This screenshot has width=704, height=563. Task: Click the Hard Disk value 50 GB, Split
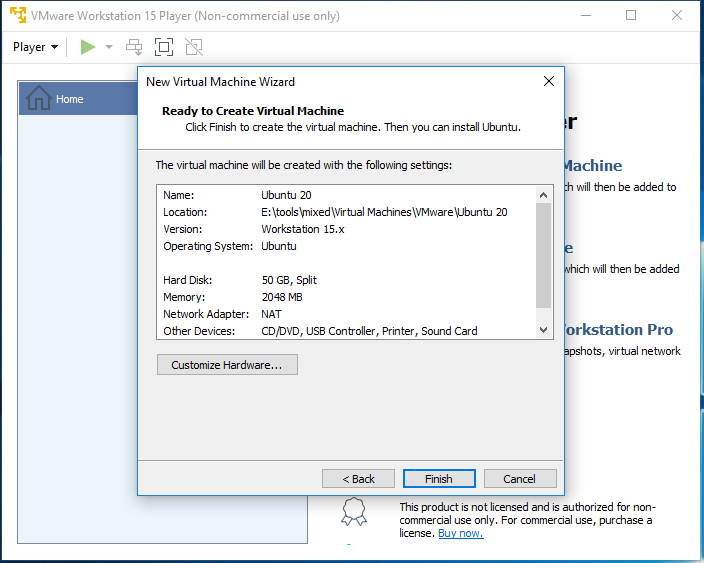pos(289,280)
